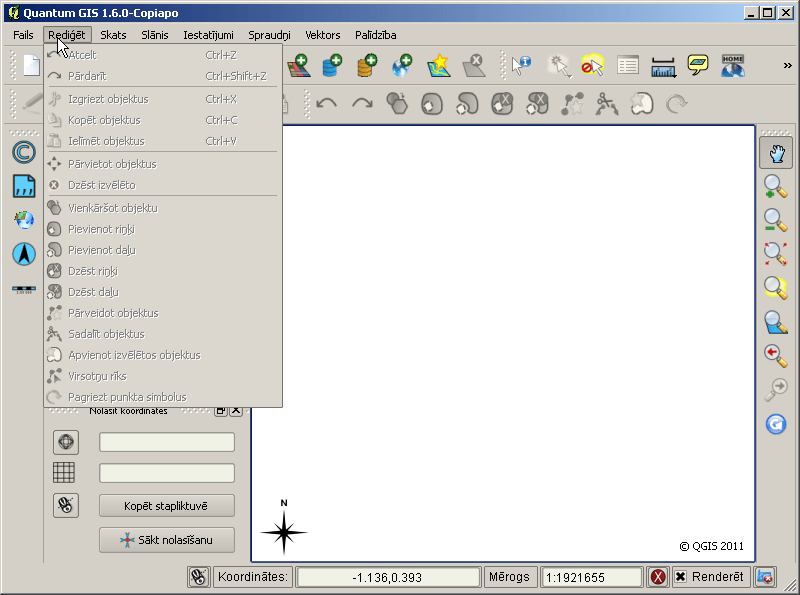Close the open Rediģēt menu
The width and height of the screenshot is (800, 595).
[x=67, y=35]
